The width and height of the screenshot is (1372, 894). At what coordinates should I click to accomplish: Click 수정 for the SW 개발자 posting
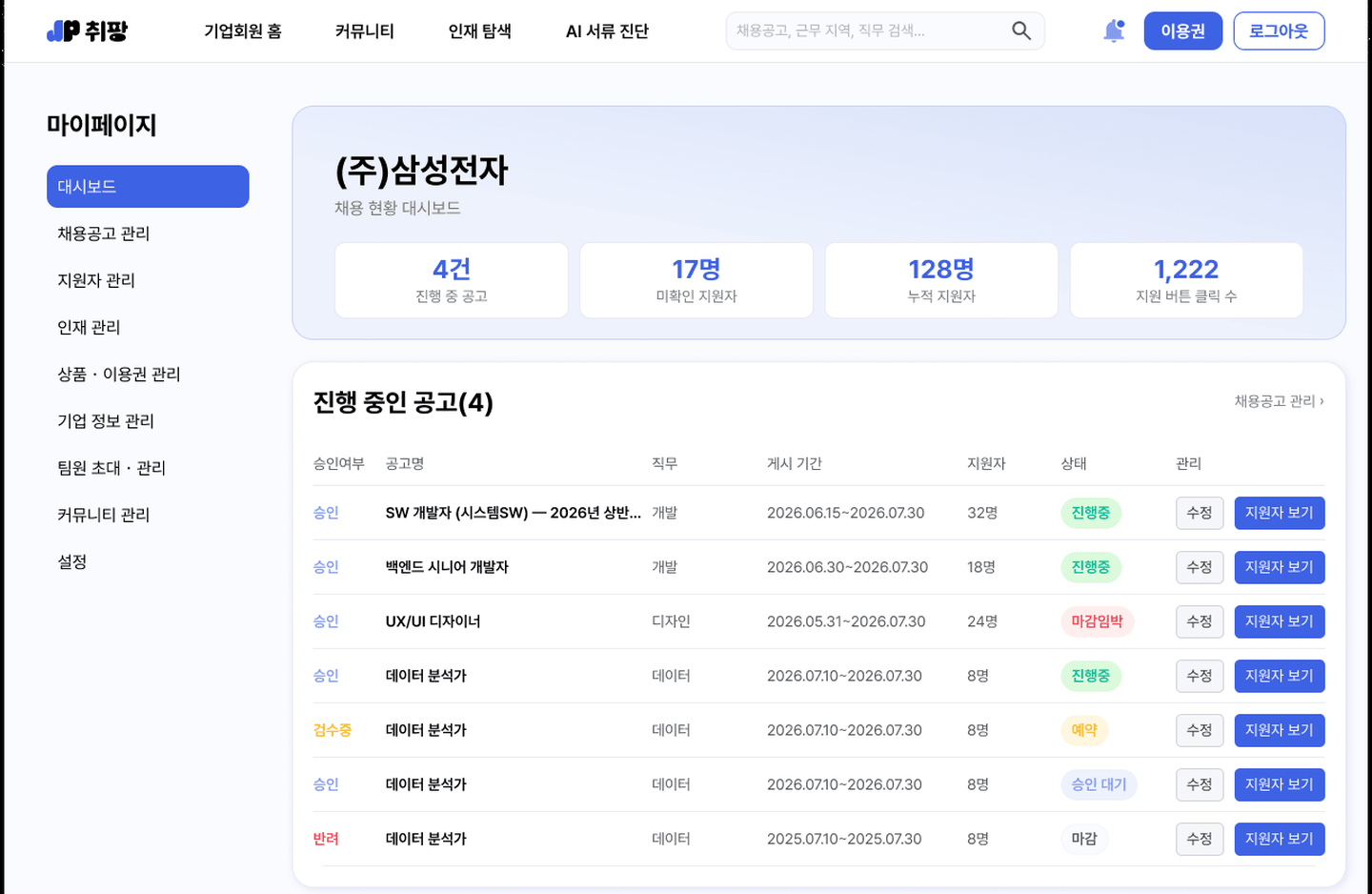point(1200,513)
